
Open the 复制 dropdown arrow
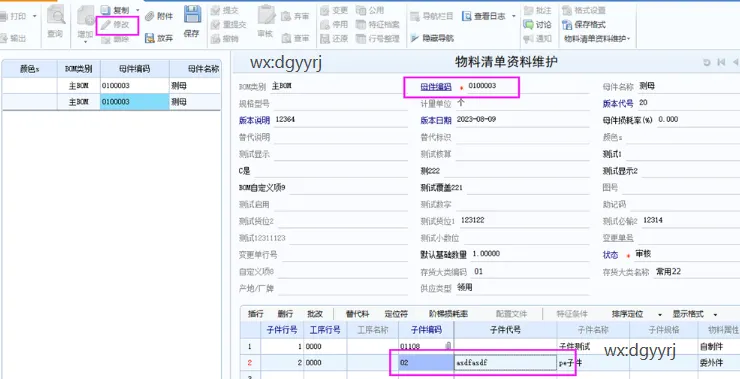tap(137, 10)
